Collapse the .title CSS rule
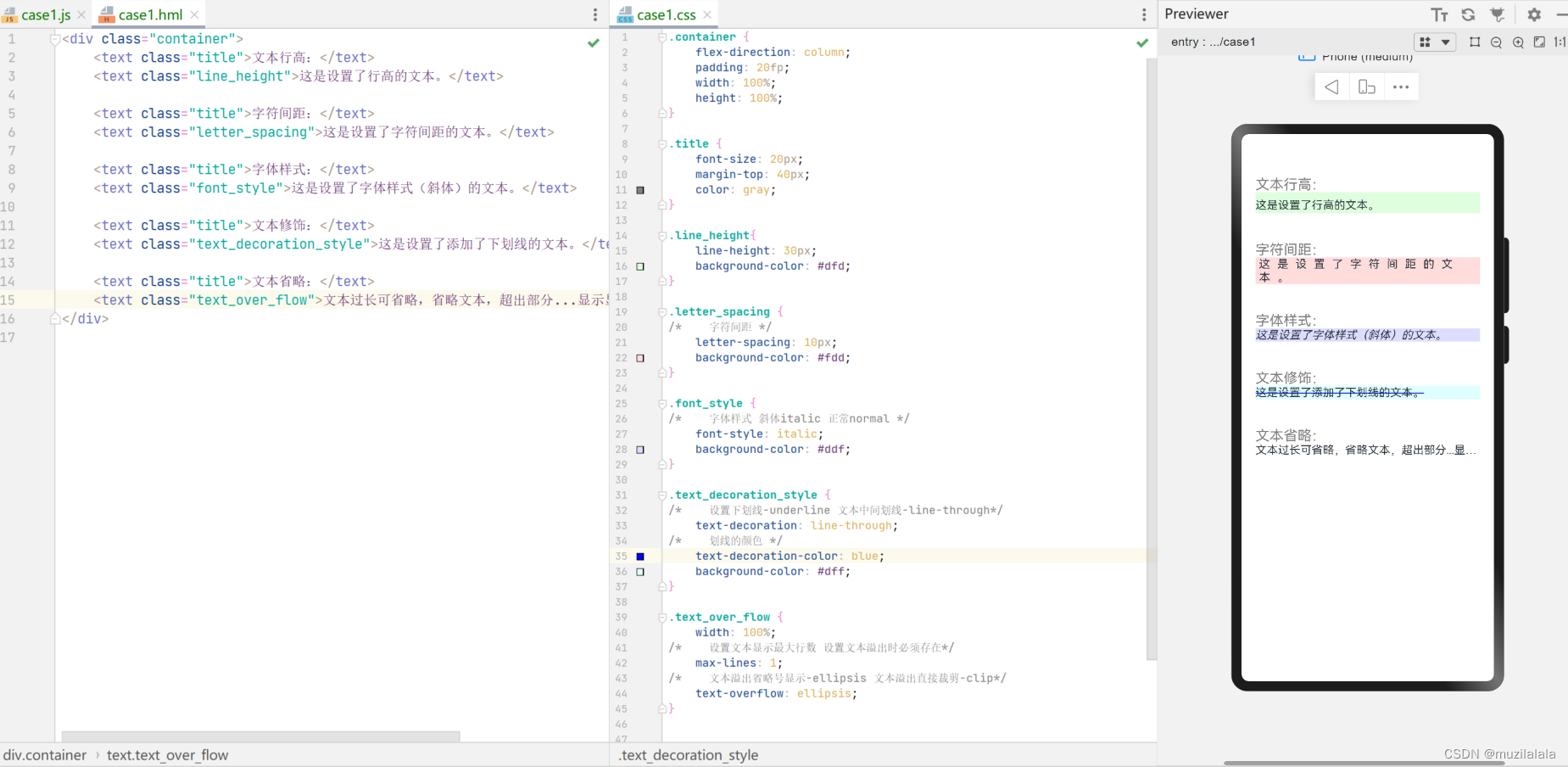Image resolution: width=1568 pixels, height=767 pixels. 662,144
